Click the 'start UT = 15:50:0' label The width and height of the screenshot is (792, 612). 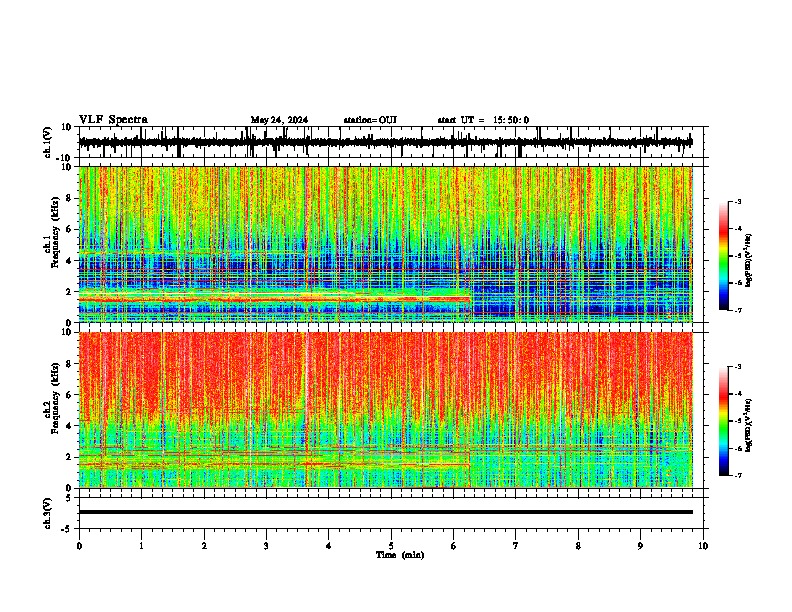483,120
